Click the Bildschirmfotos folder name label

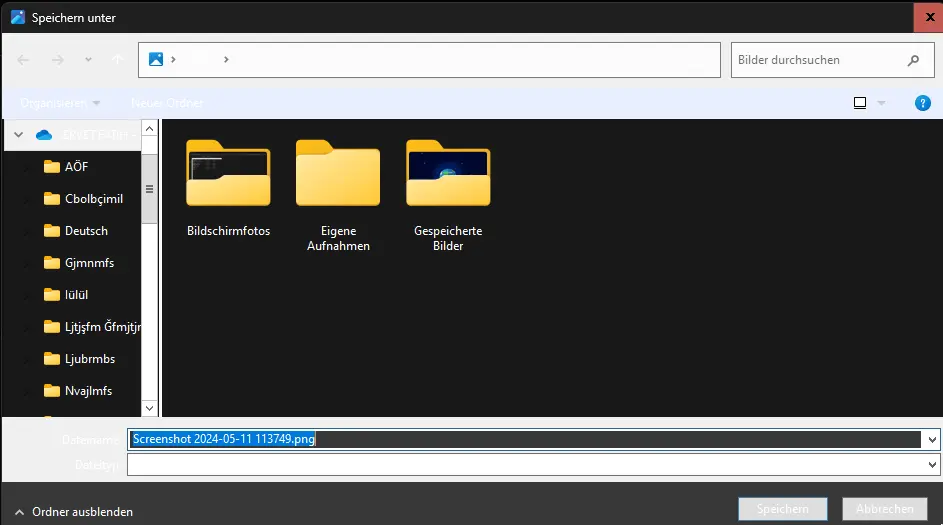click(229, 231)
